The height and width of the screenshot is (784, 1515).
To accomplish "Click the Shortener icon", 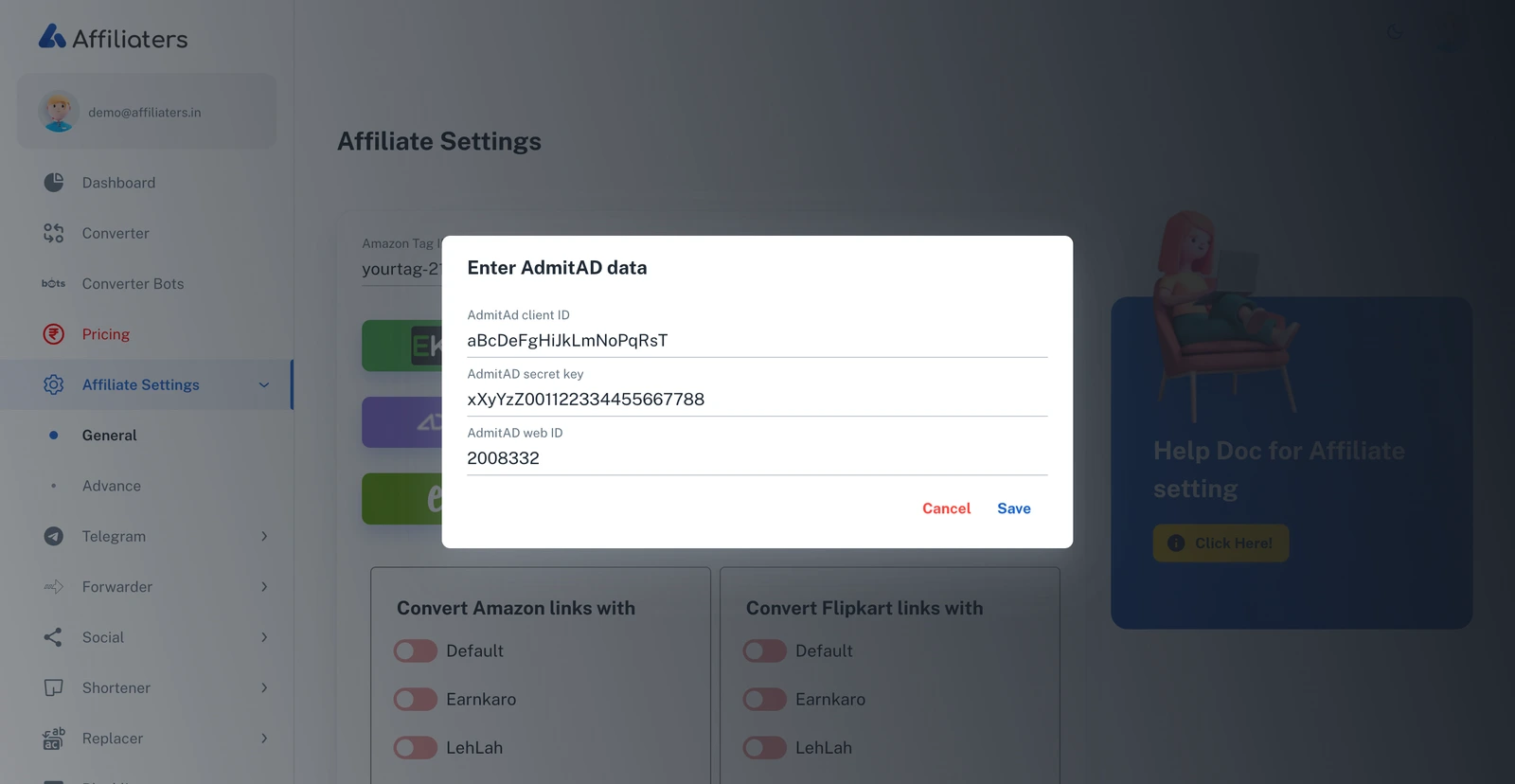I will pyautogui.click(x=54, y=687).
